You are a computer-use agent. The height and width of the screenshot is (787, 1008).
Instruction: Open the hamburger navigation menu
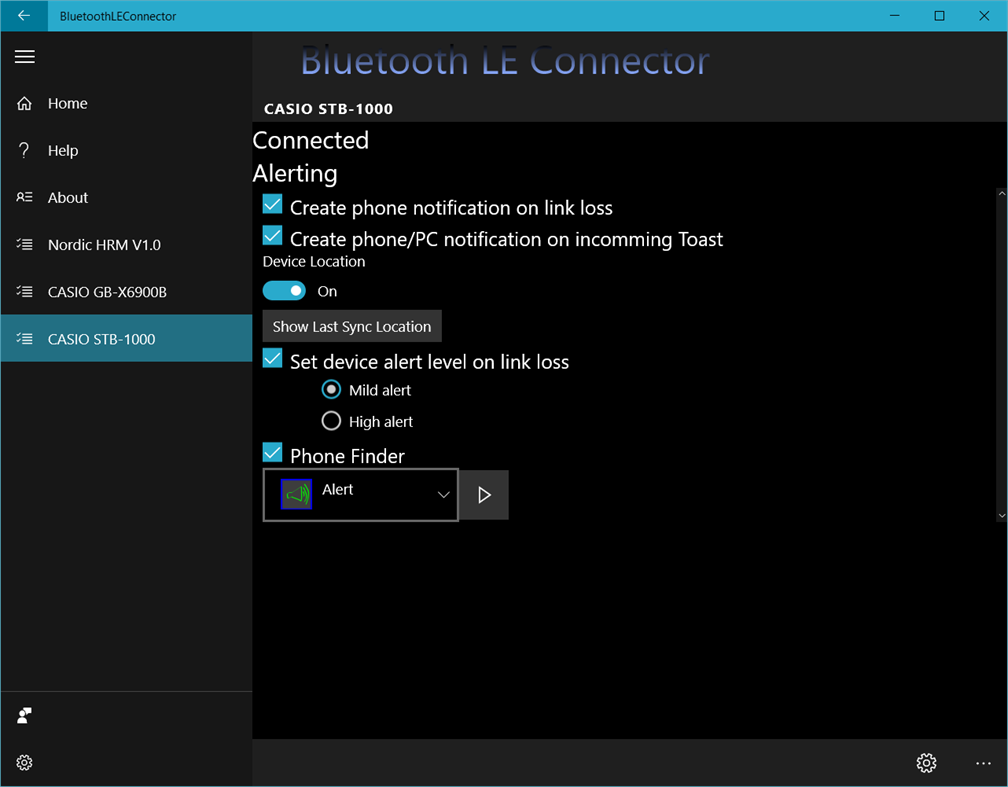[24, 57]
